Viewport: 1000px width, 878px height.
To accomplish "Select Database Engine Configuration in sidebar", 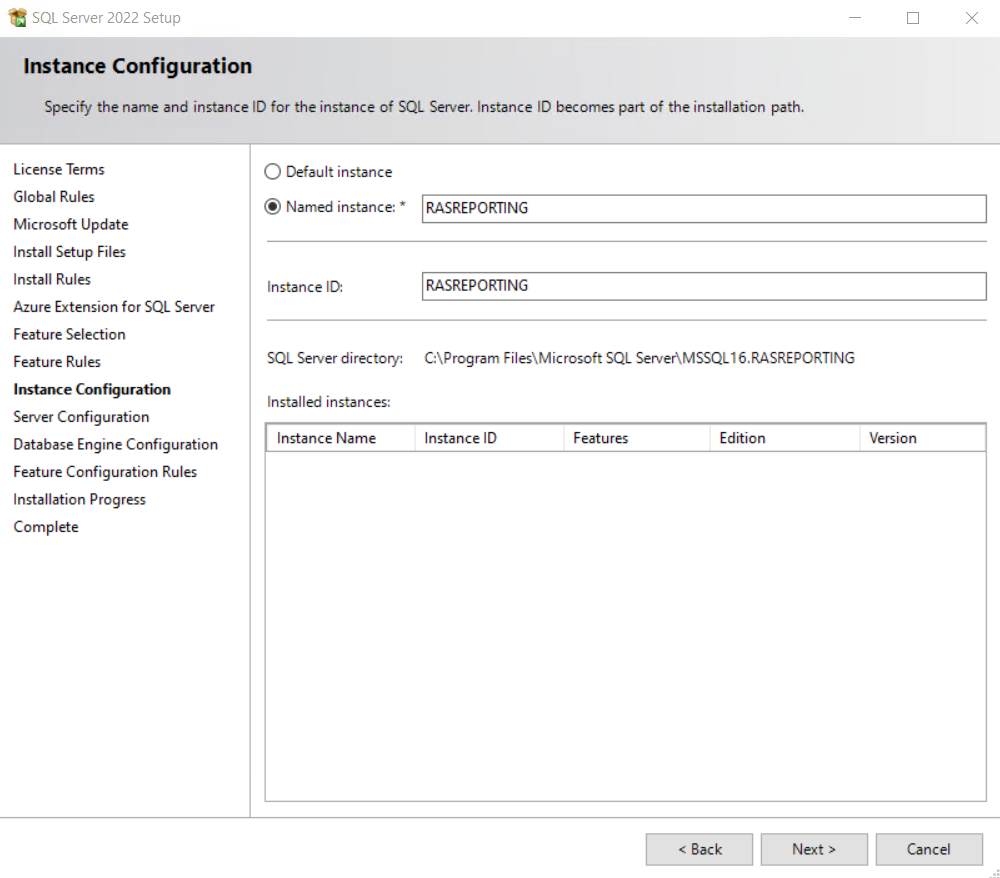I will pos(115,444).
